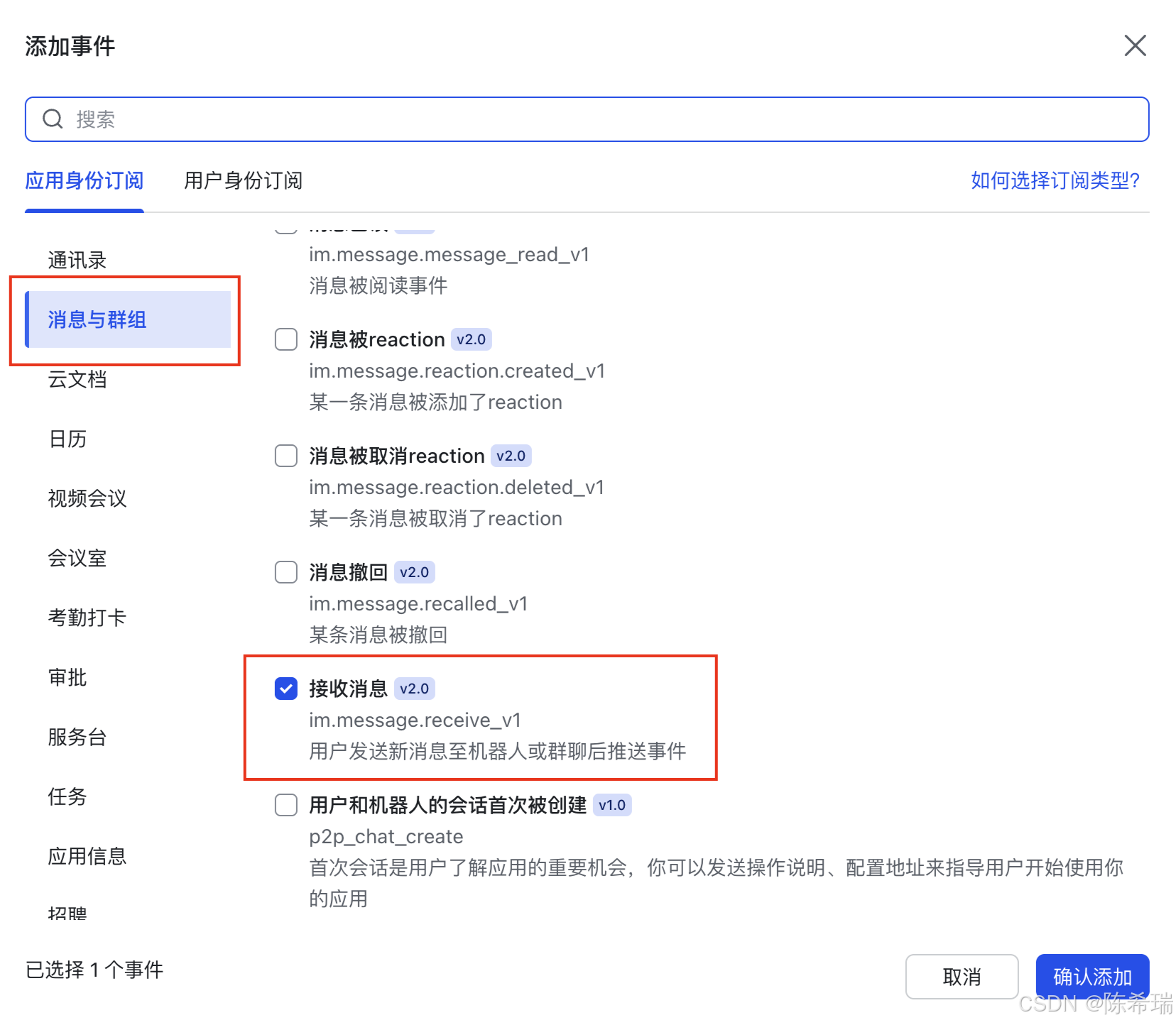Click the 取消 cancel button
The height and width of the screenshot is (1025, 1176).
pos(962,977)
